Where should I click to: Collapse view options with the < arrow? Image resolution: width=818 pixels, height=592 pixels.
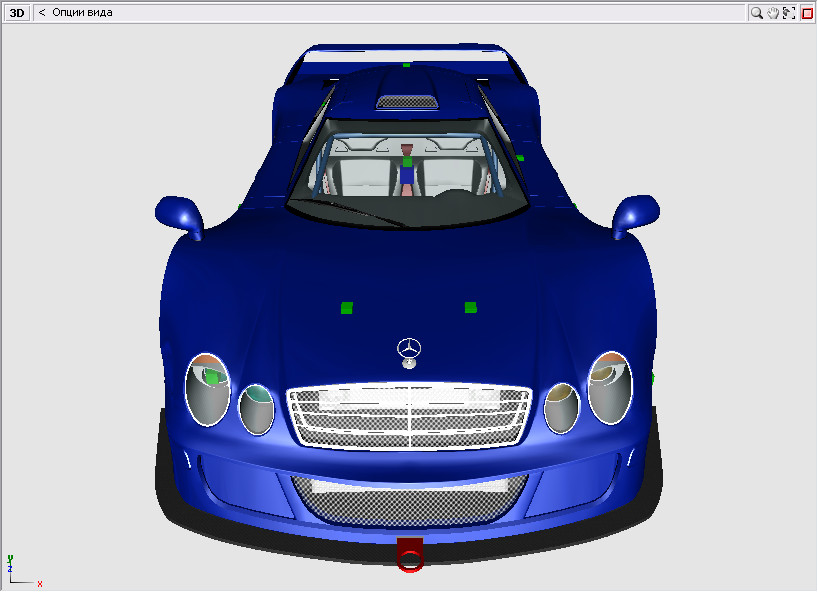[x=42, y=13]
